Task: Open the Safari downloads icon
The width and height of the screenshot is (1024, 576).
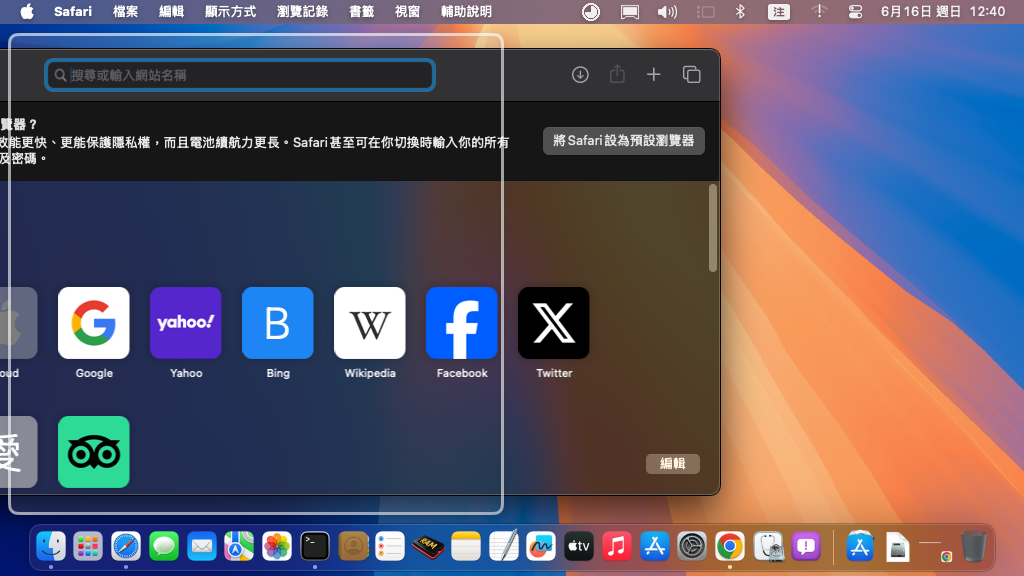Action: (x=580, y=74)
